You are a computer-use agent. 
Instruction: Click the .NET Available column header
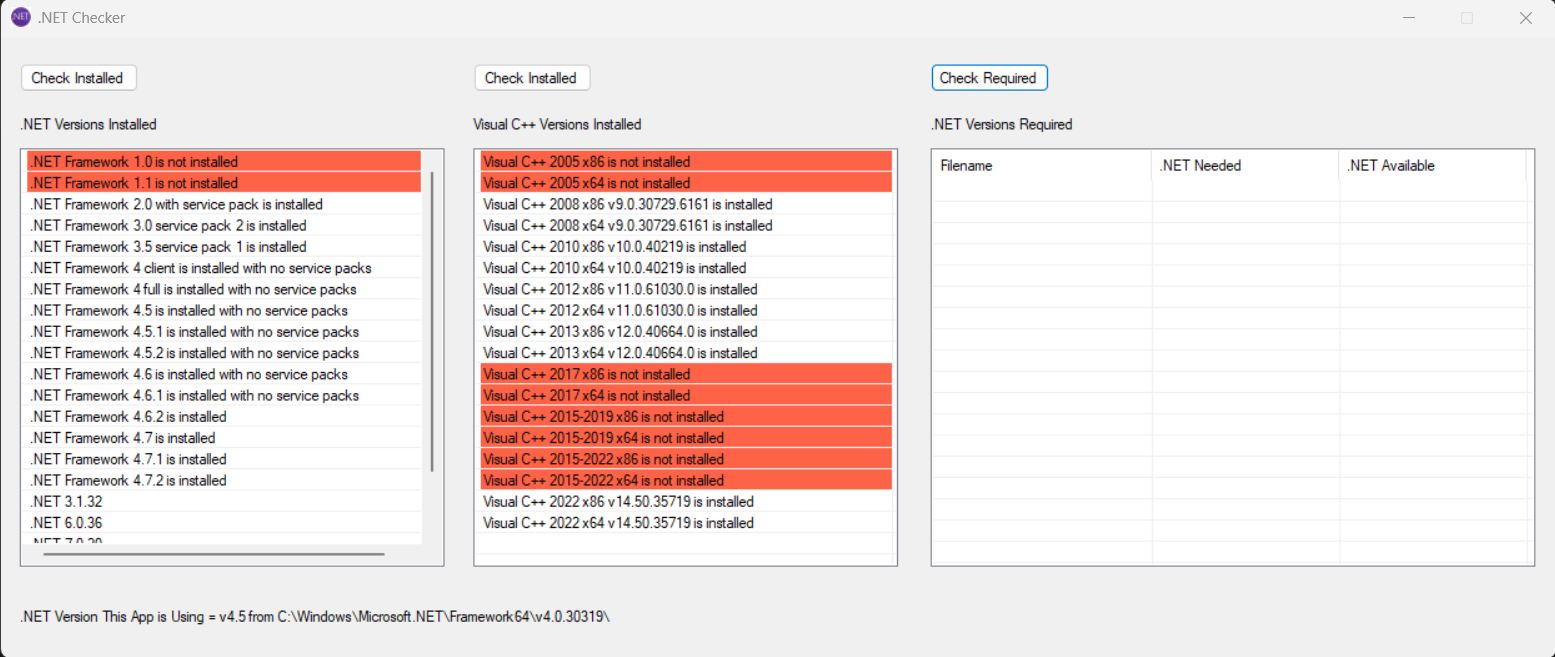pos(1431,166)
